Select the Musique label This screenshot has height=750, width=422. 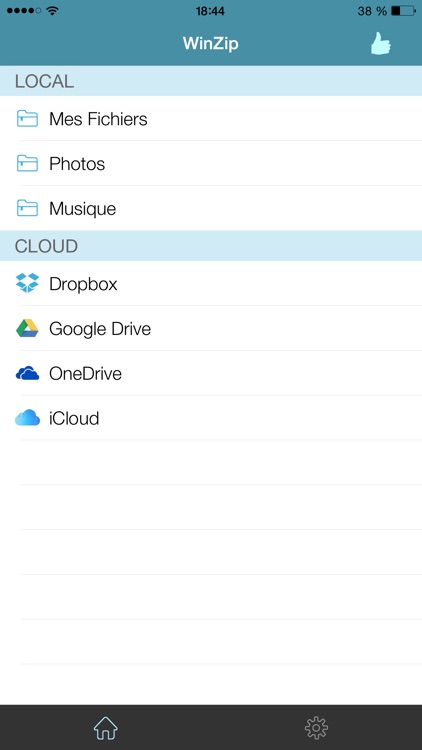point(82,209)
